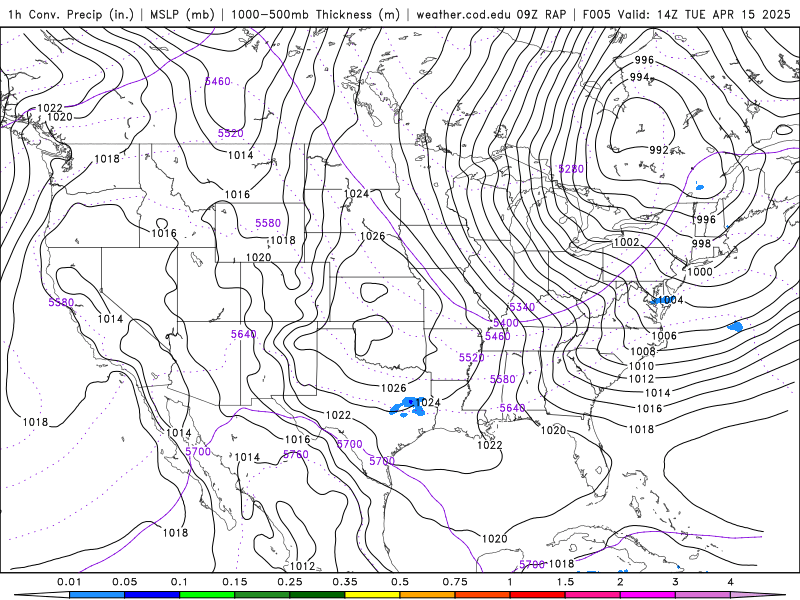Viewport: 800px width, 600px height.
Task: Click the light purple 3–4 legend swatch
Action: coord(703,595)
